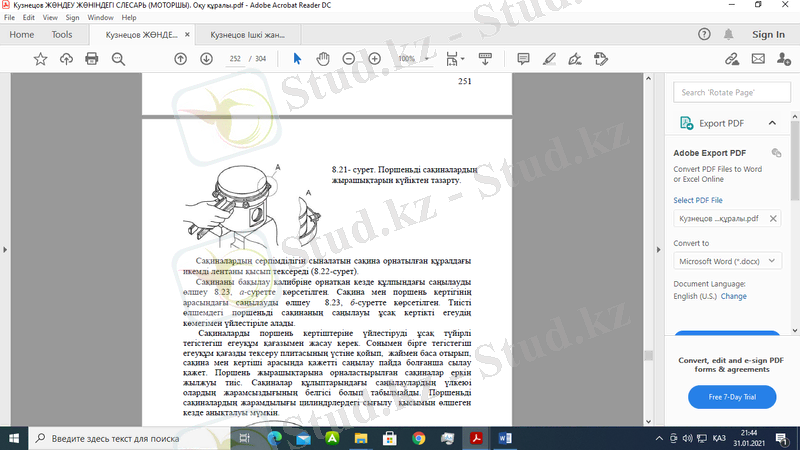Zoom in with the plus icon
The width and height of the screenshot is (800, 450).
[x=374, y=59]
